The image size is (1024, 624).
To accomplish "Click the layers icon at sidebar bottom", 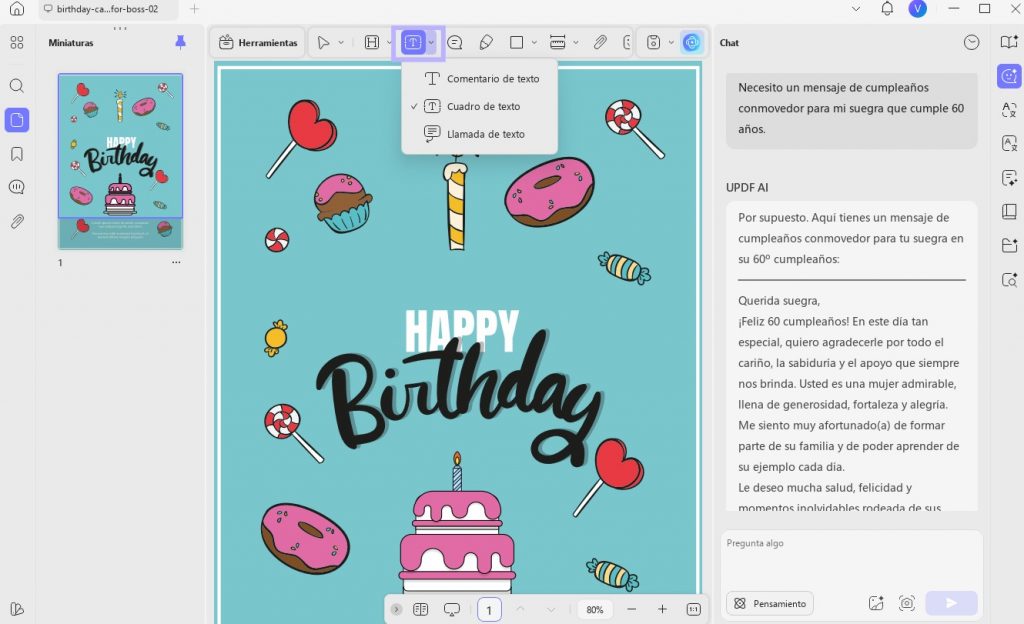I will coord(17,609).
